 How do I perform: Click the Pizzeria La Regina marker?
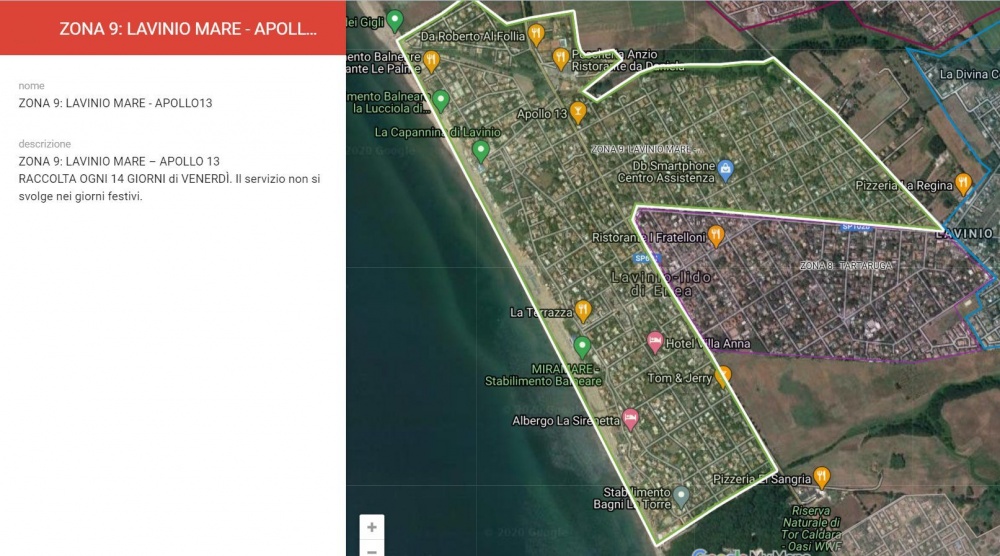click(x=963, y=184)
